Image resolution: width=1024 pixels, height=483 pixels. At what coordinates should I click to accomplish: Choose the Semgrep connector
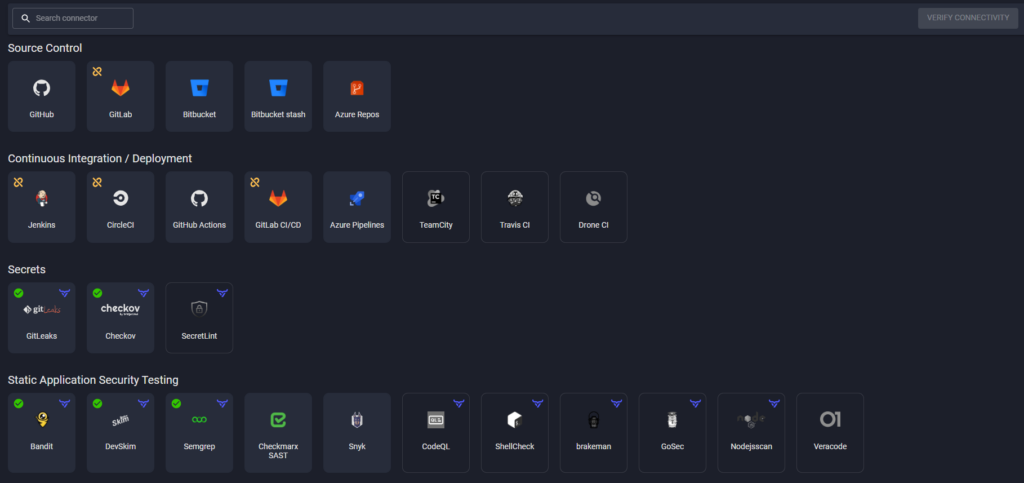coord(199,433)
